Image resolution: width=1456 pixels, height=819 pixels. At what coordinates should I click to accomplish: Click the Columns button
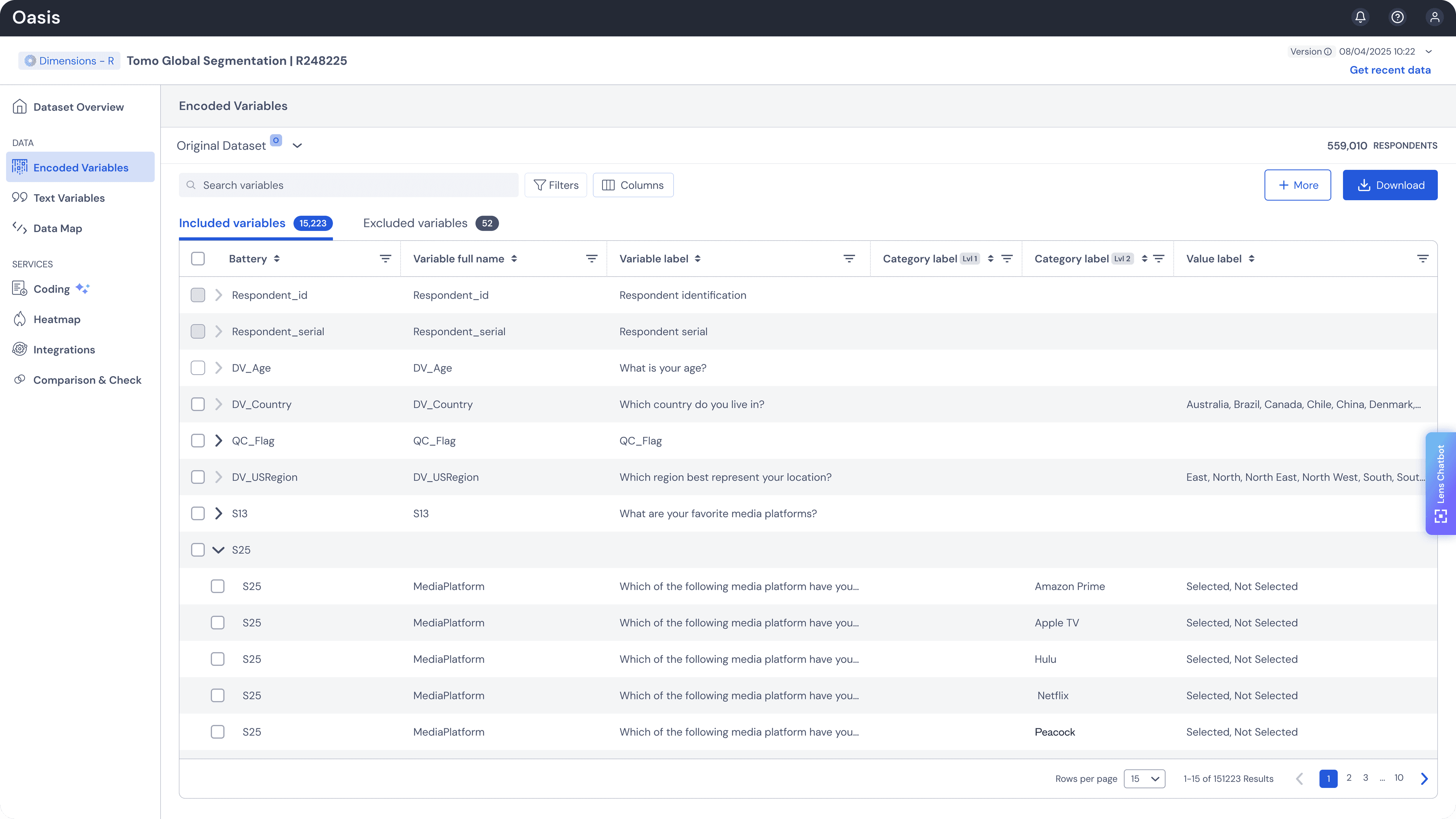pyautogui.click(x=633, y=185)
